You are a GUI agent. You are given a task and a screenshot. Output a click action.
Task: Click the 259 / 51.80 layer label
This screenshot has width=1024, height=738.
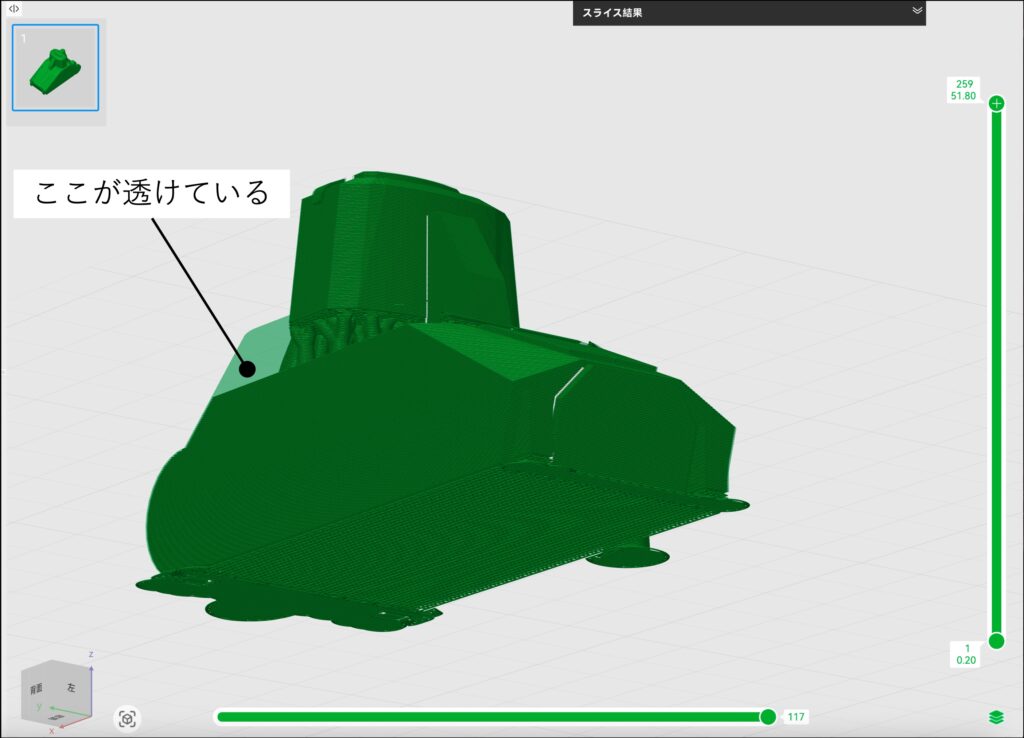964,90
